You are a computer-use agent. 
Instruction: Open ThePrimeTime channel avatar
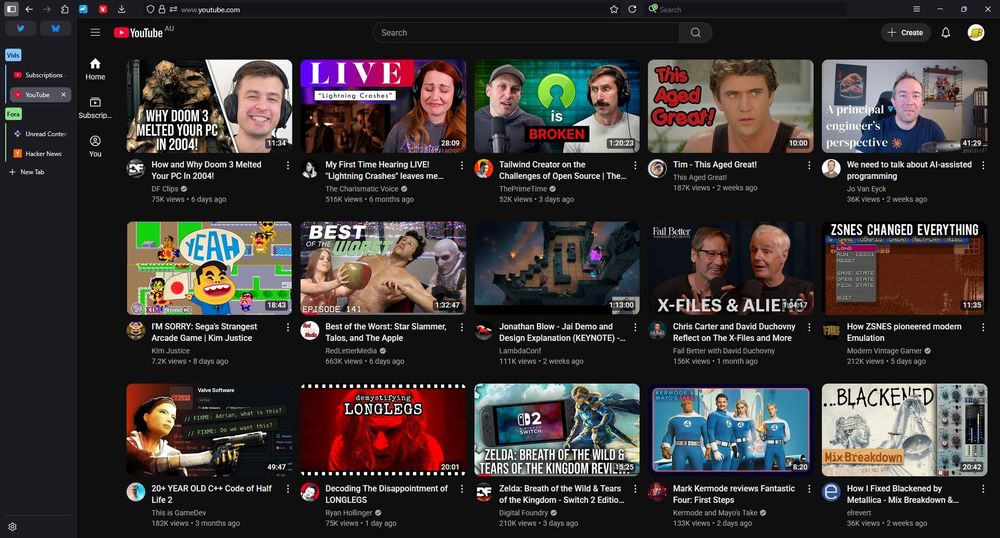click(483, 169)
